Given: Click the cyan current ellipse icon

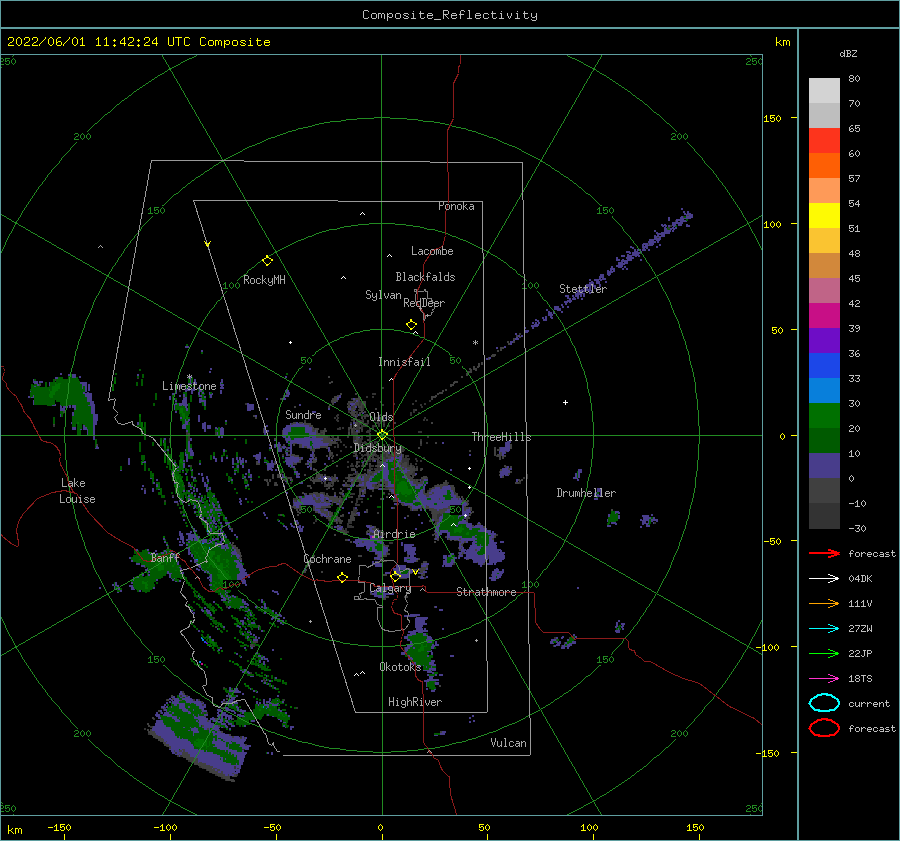Looking at the screenshot, I should 824,703.
